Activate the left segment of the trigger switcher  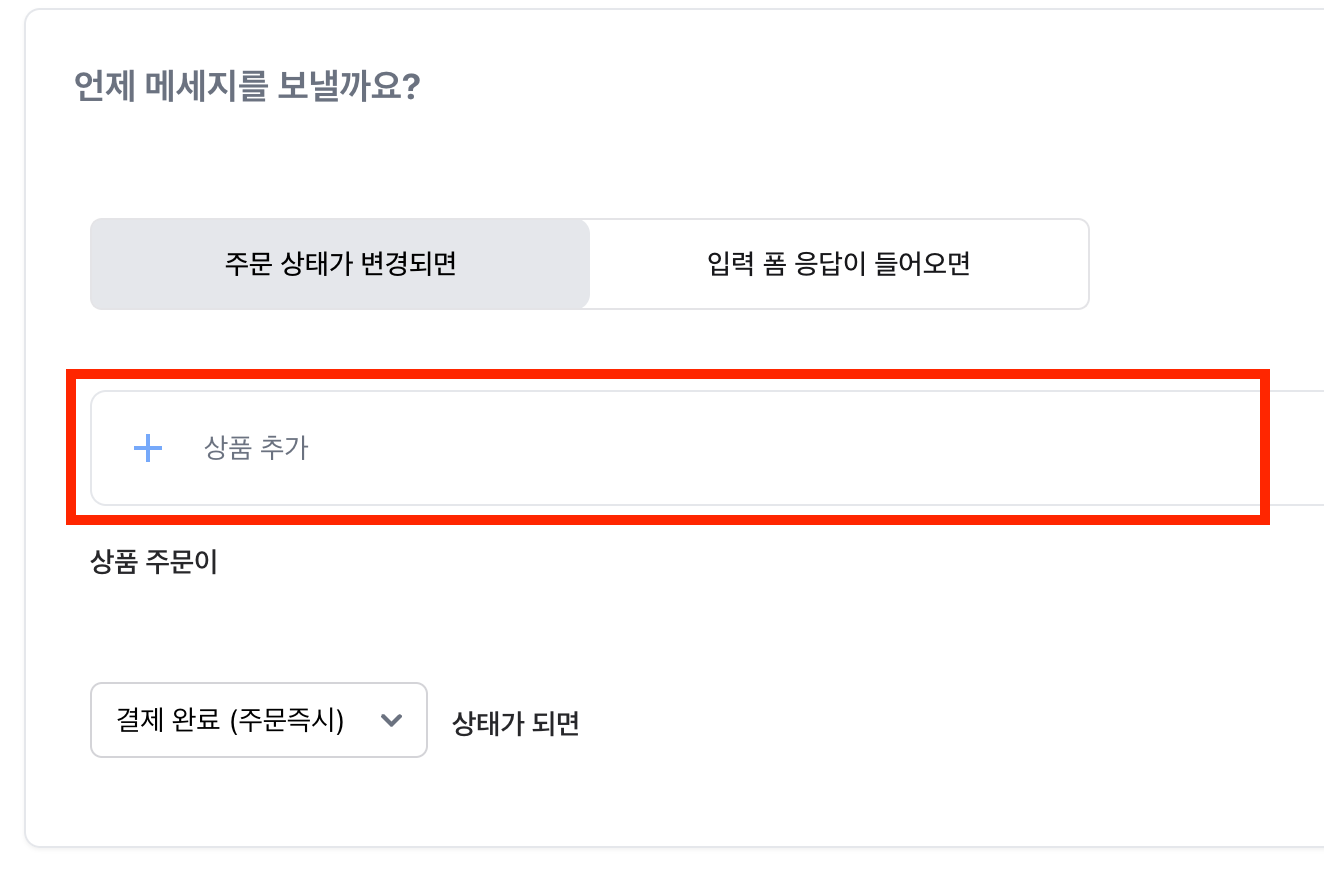340,264
